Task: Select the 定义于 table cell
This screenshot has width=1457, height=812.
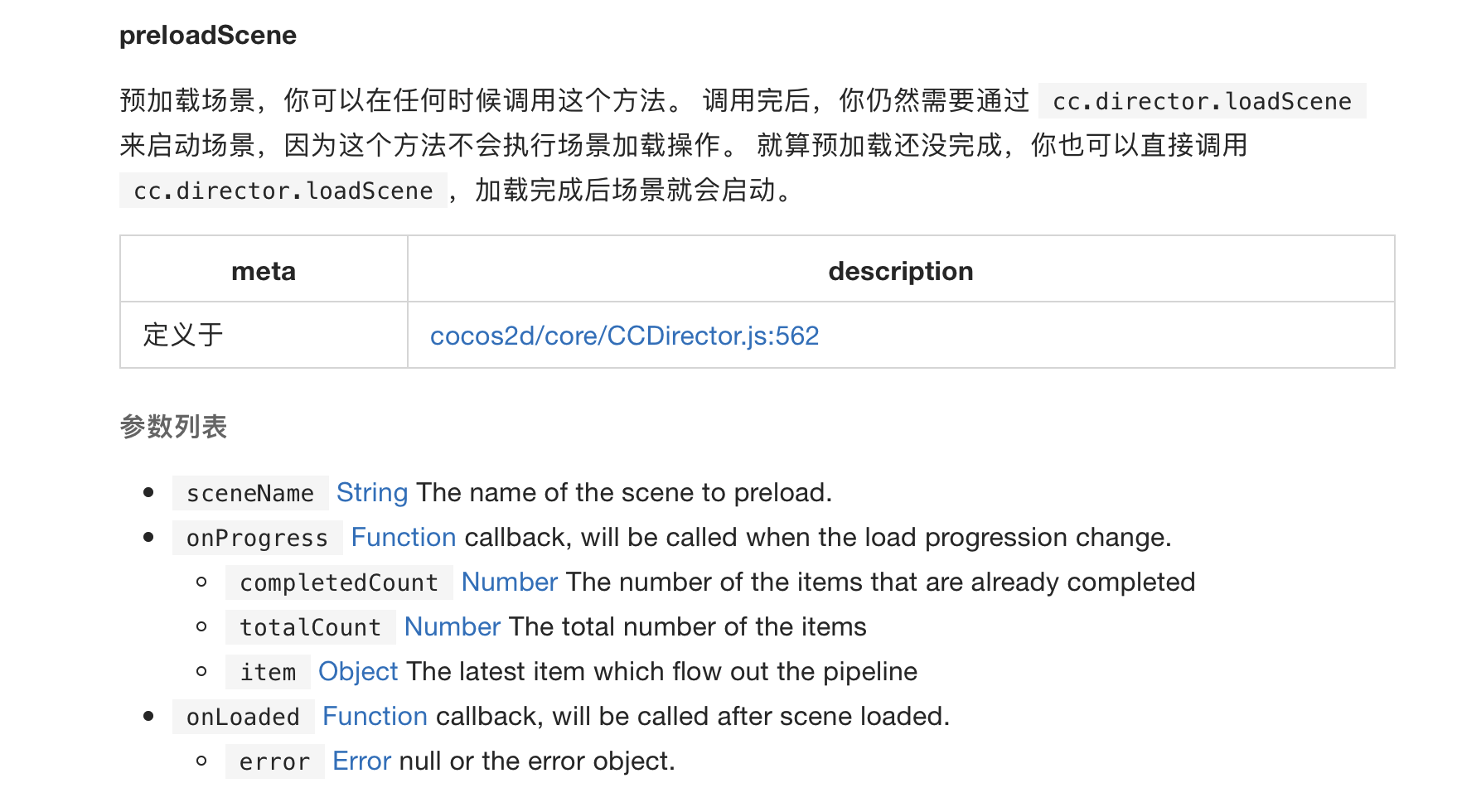Action: 183,336
